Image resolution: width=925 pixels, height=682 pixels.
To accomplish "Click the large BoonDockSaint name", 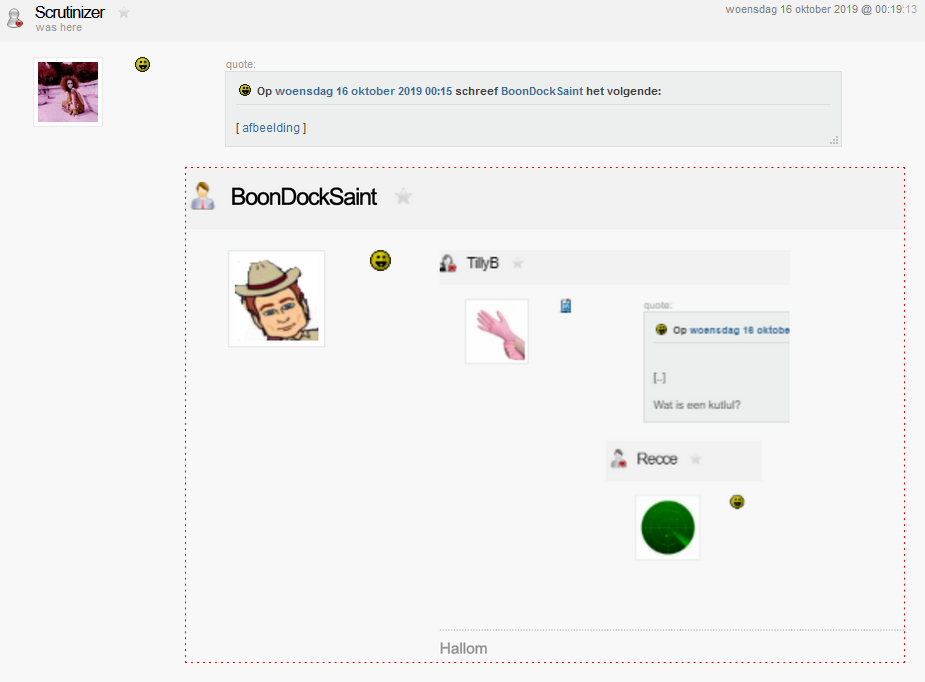I will click(x=303, y=197).
